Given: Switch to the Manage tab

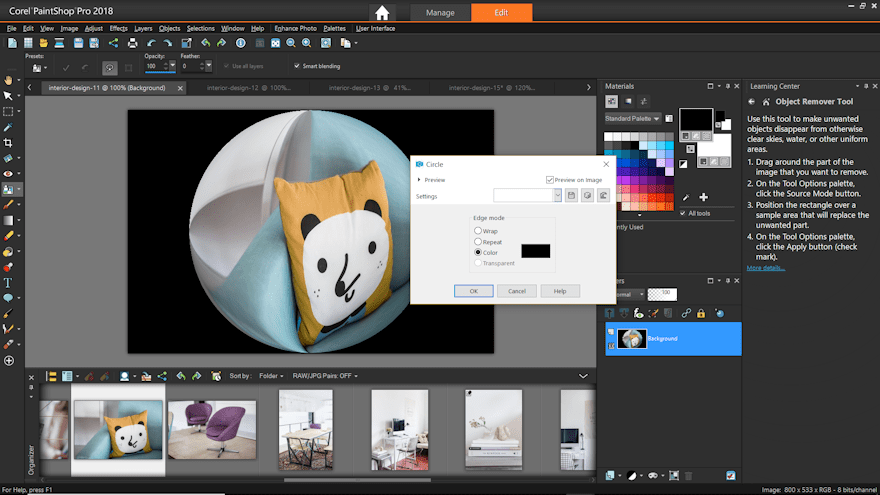Looking at the screenshot, I should click(x=440, y=13).
